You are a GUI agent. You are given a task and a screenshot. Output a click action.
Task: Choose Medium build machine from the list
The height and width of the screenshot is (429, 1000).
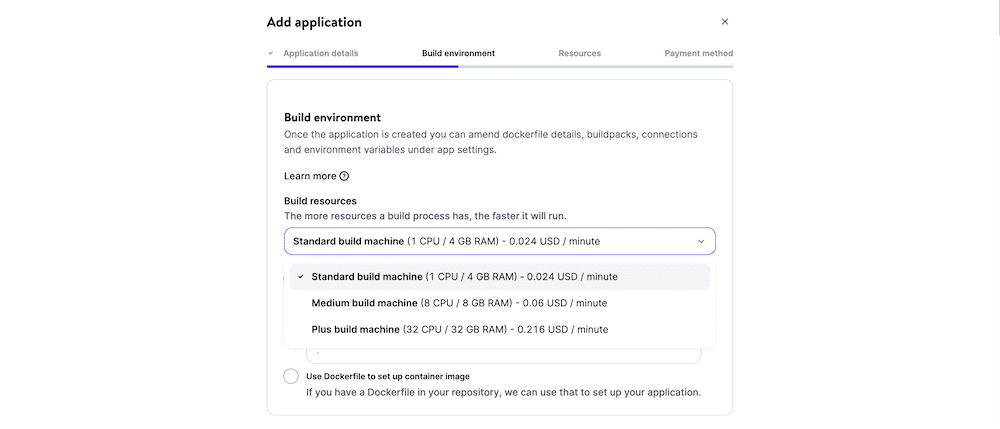pyautogui.click(x=459, y=303)
